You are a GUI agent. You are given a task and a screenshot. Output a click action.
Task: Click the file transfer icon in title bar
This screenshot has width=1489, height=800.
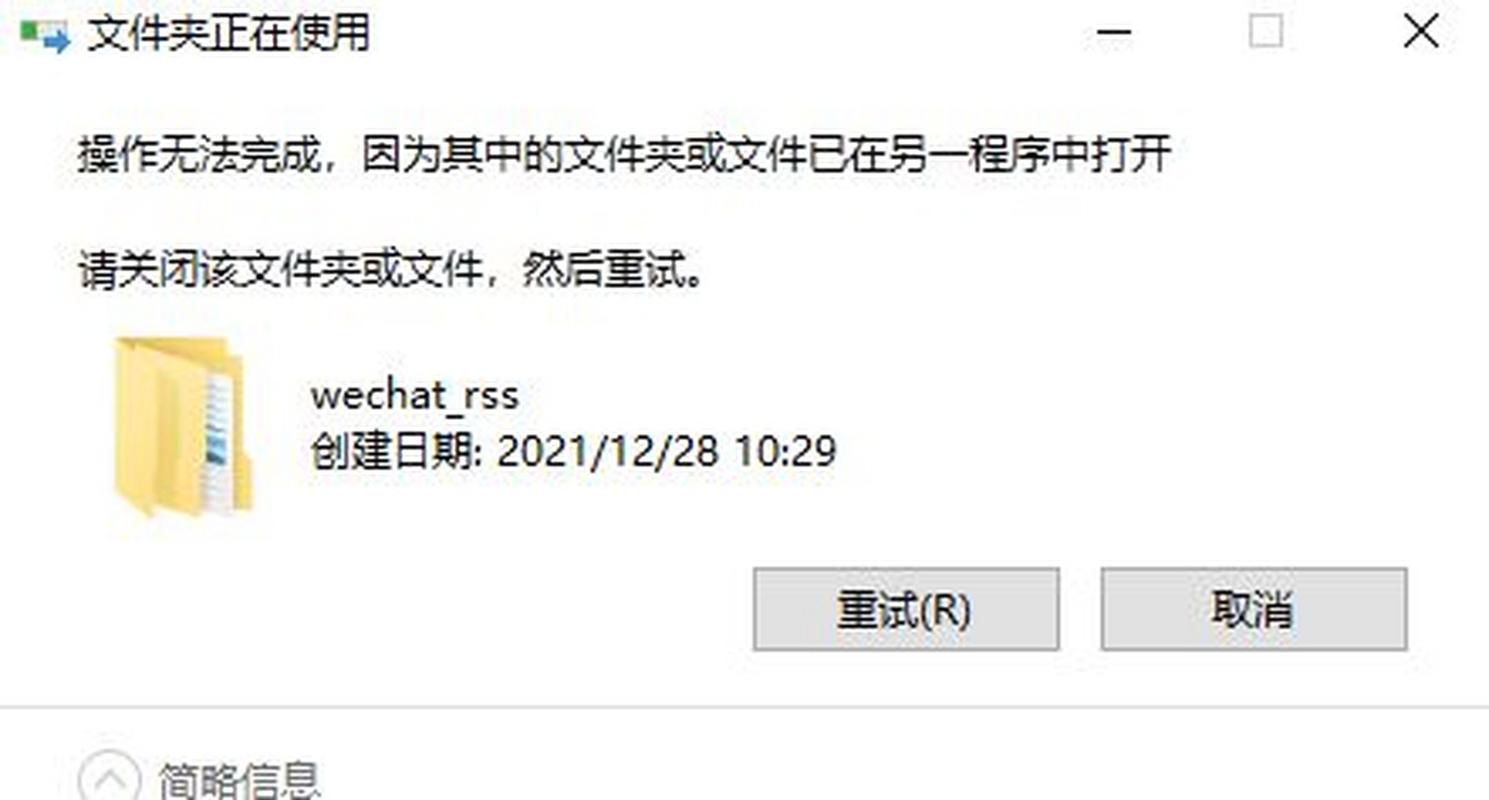click(x=45, y=35)
